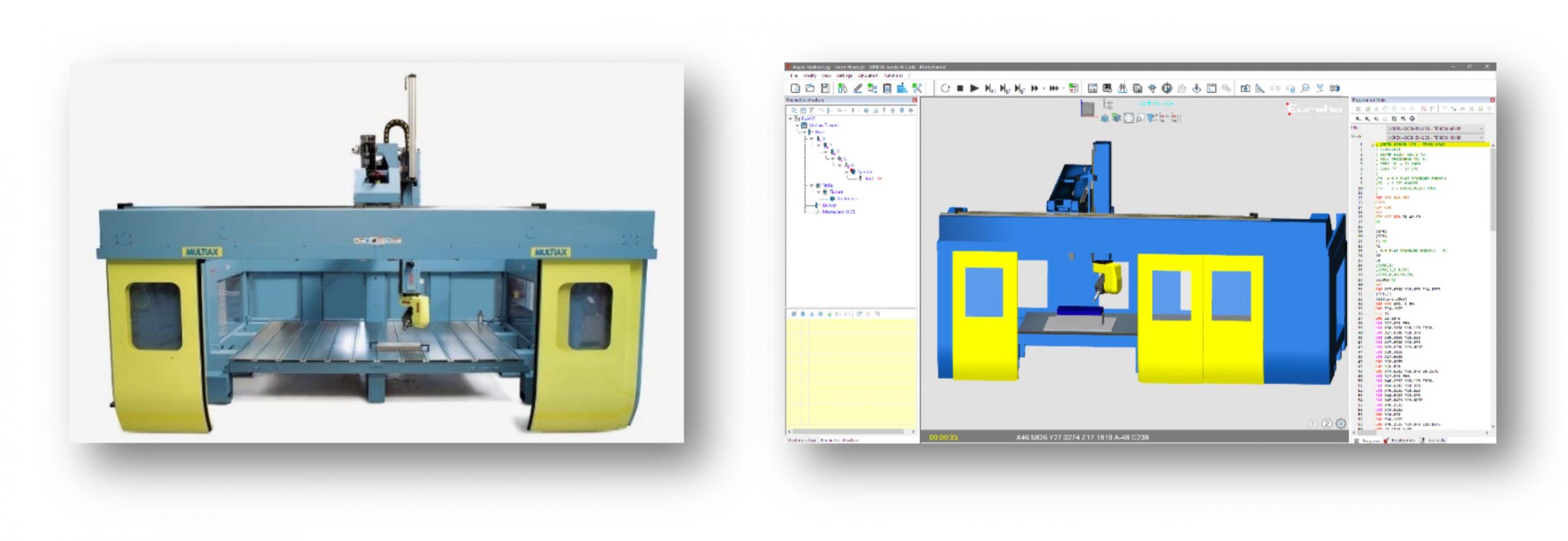Switch to viewport layout 1
Viewport: 1568px width, 541px height.
coord(1313,423)
